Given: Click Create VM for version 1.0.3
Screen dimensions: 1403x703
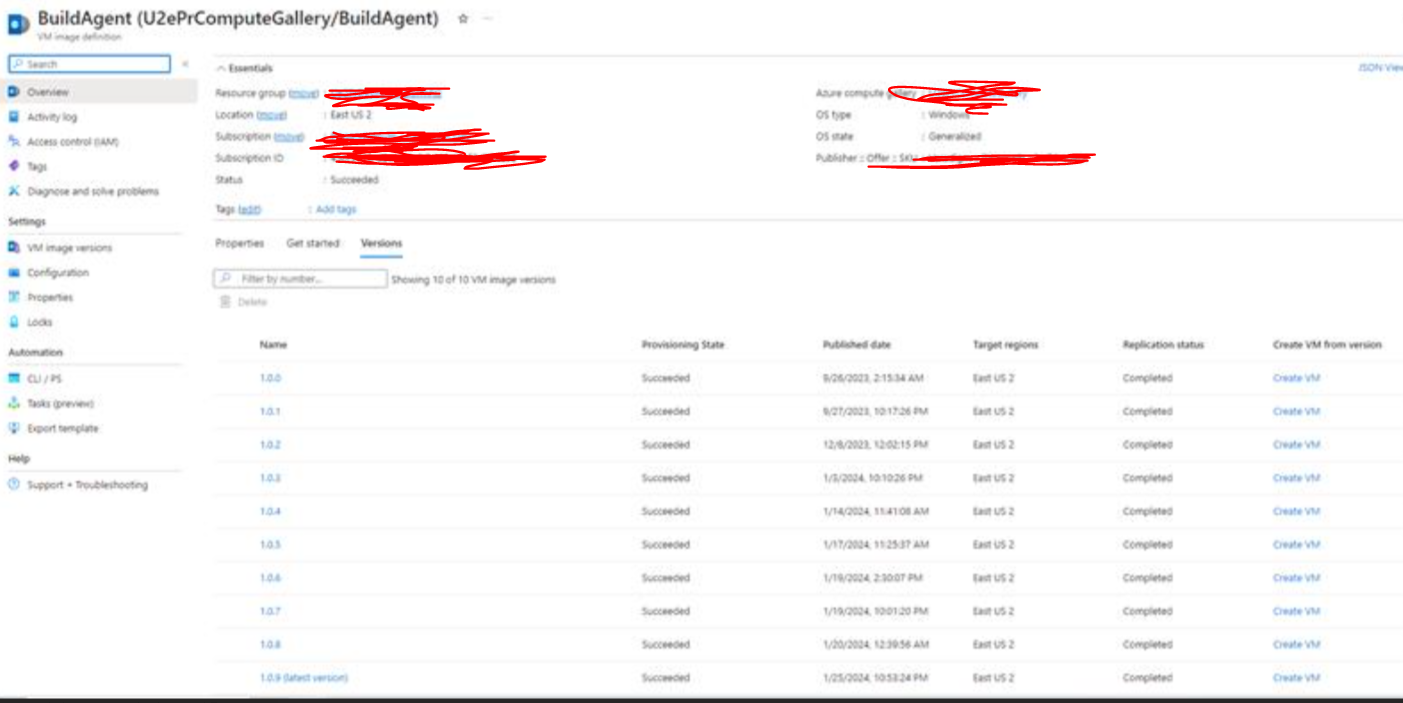Looking at the screenshot, I should pos(1296,478).
